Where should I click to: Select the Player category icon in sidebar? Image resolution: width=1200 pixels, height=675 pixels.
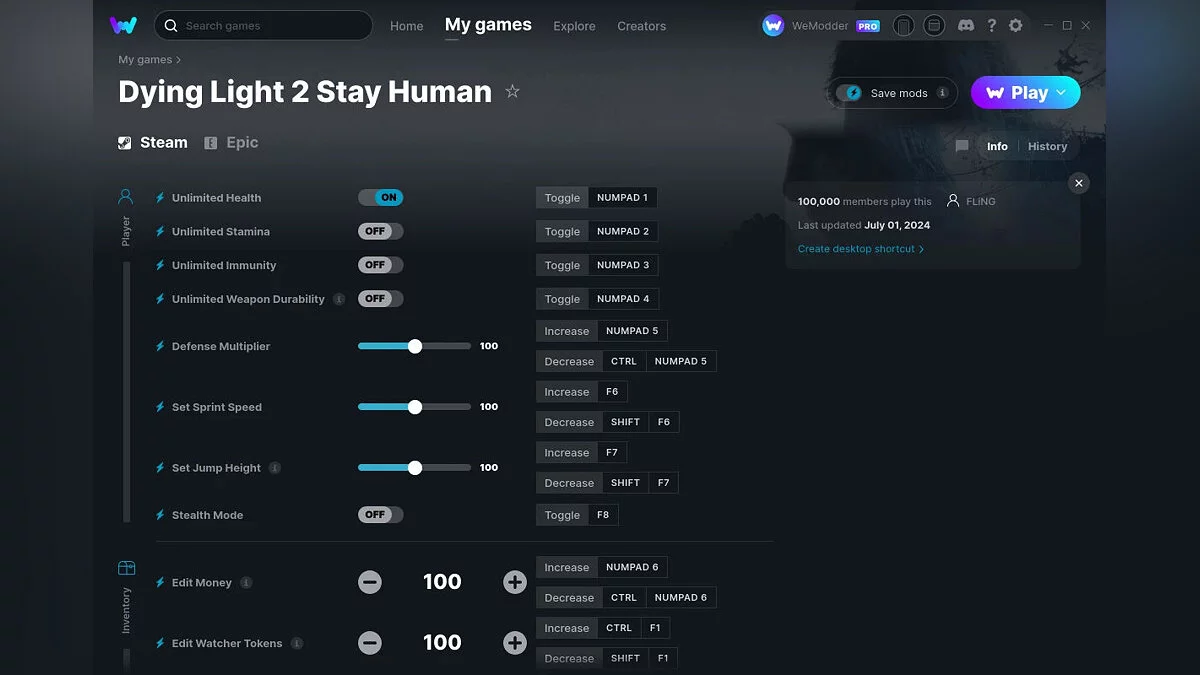126,197
